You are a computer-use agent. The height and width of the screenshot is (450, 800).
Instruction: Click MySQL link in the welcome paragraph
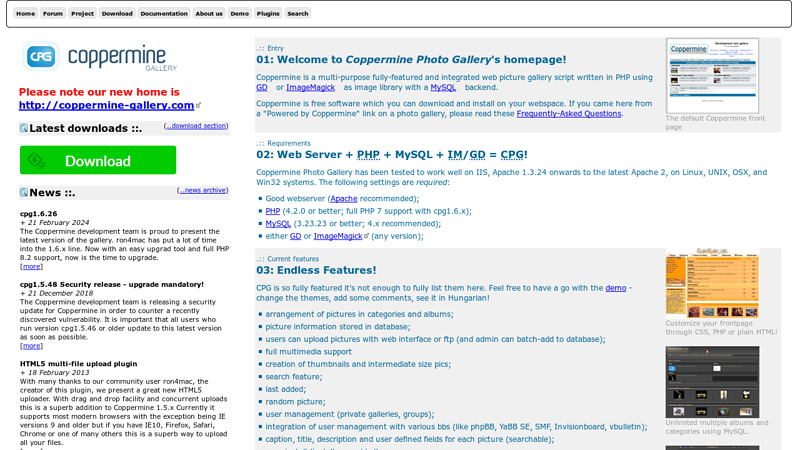coord(443,87)
